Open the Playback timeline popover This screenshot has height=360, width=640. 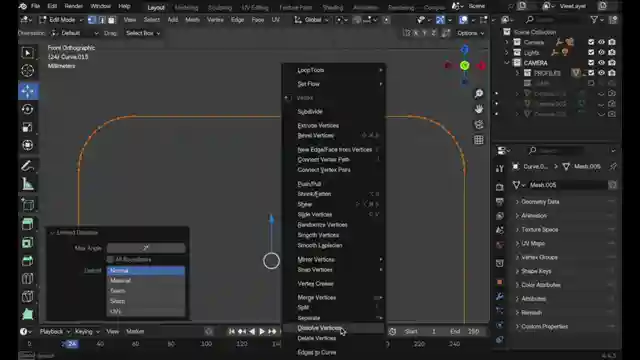click(55, 331)
